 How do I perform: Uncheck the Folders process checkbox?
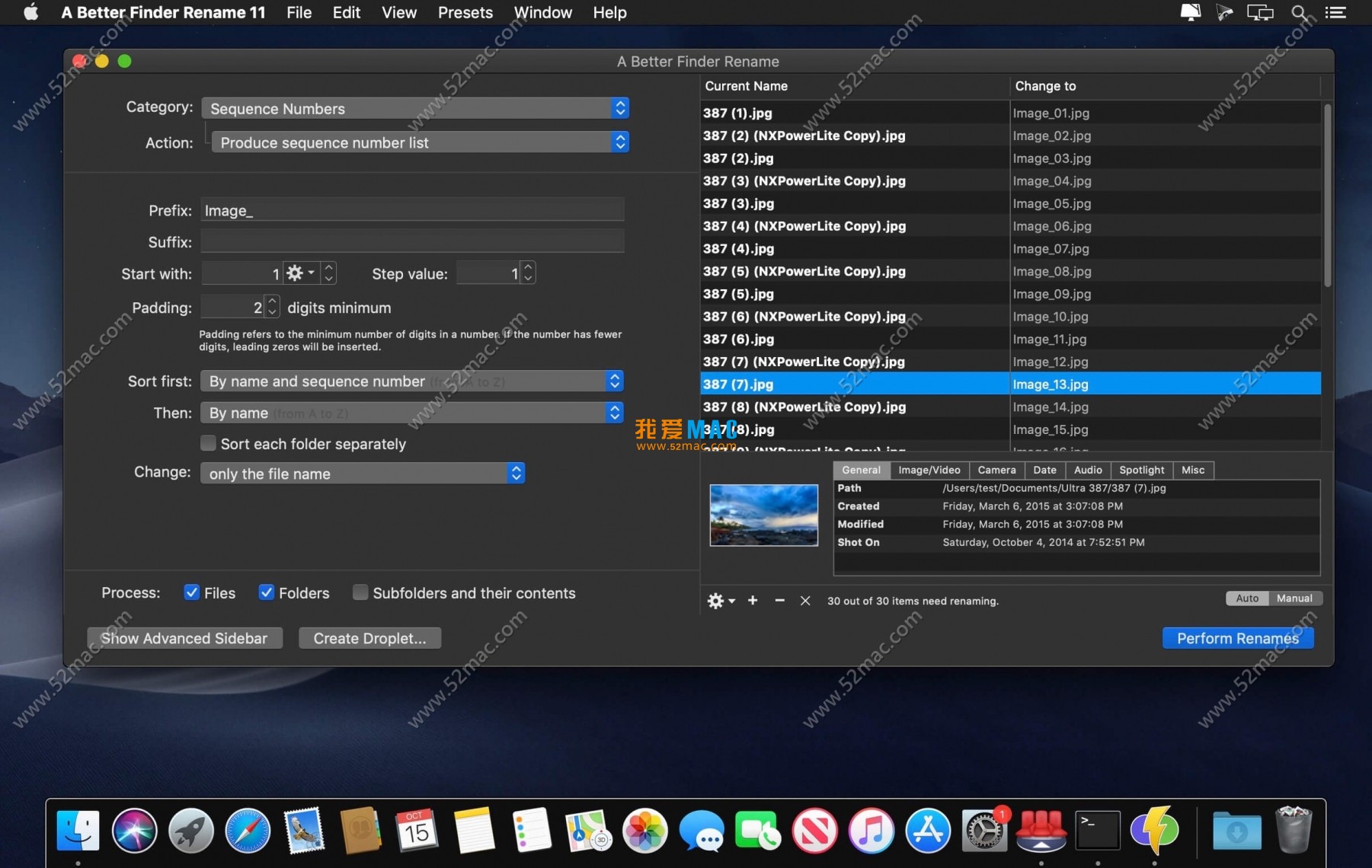click(x=266, y=592)
